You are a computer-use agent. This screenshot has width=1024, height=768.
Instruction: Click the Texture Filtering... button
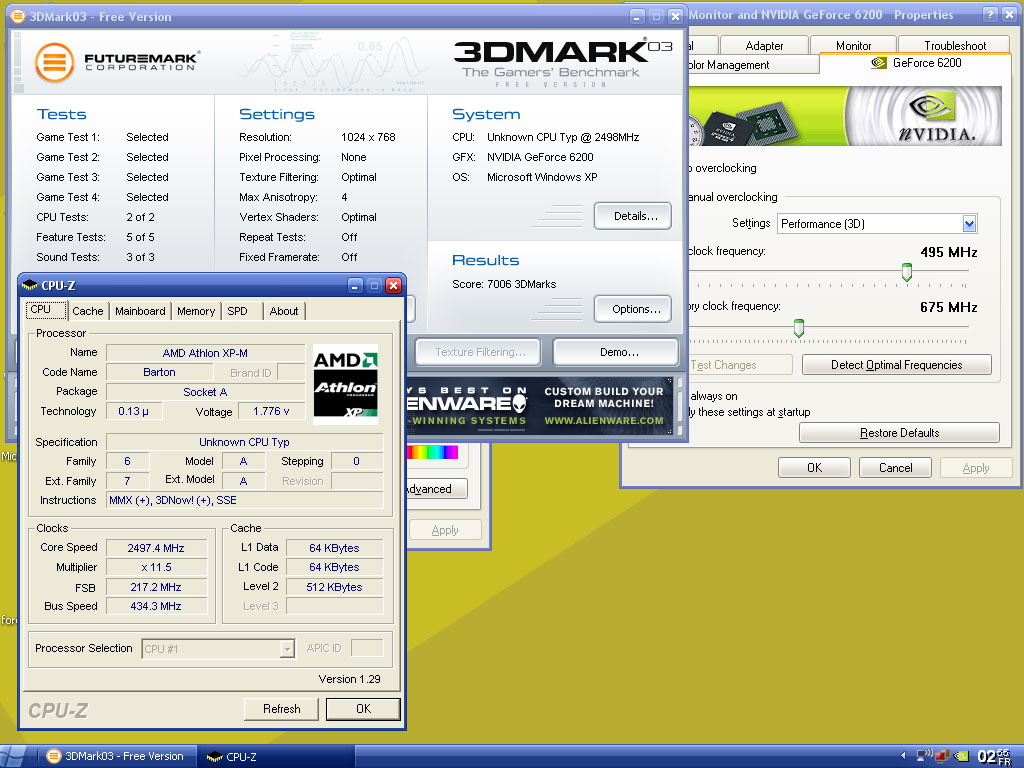478,352
